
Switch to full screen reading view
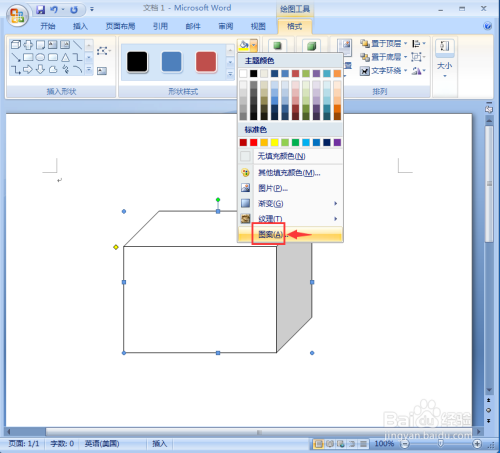coord(330,444)
